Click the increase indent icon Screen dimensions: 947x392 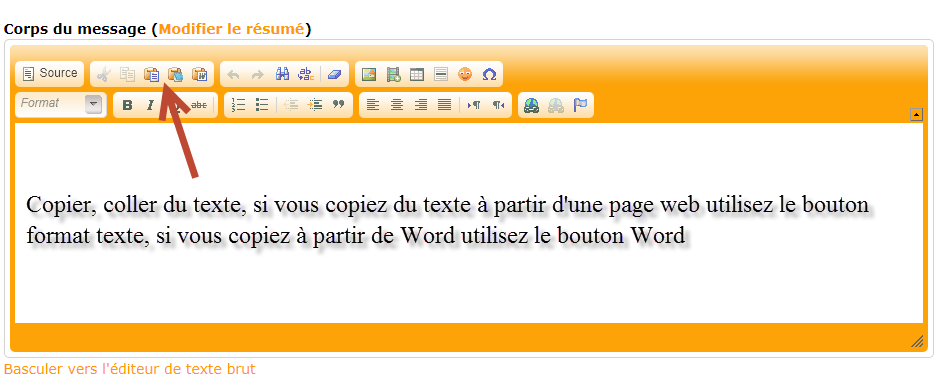tap(315, 105)
